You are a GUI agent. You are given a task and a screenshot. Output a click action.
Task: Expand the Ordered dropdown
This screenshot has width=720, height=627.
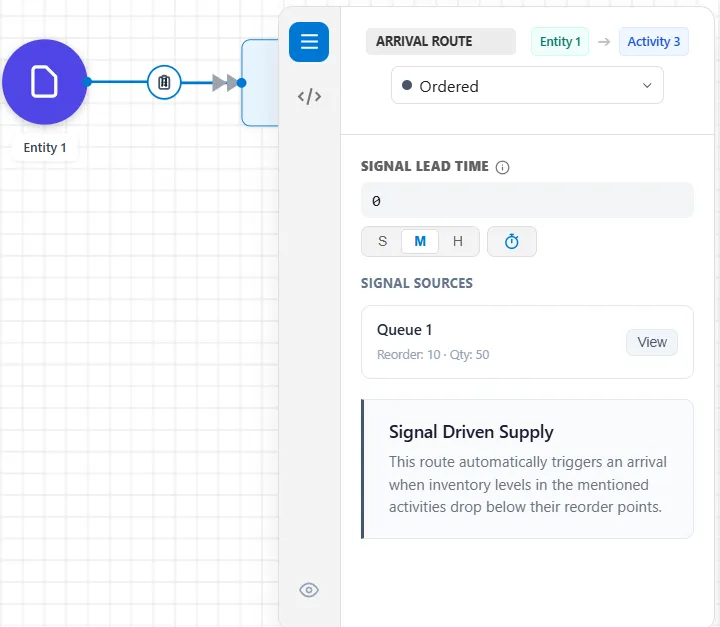(527, 85)
